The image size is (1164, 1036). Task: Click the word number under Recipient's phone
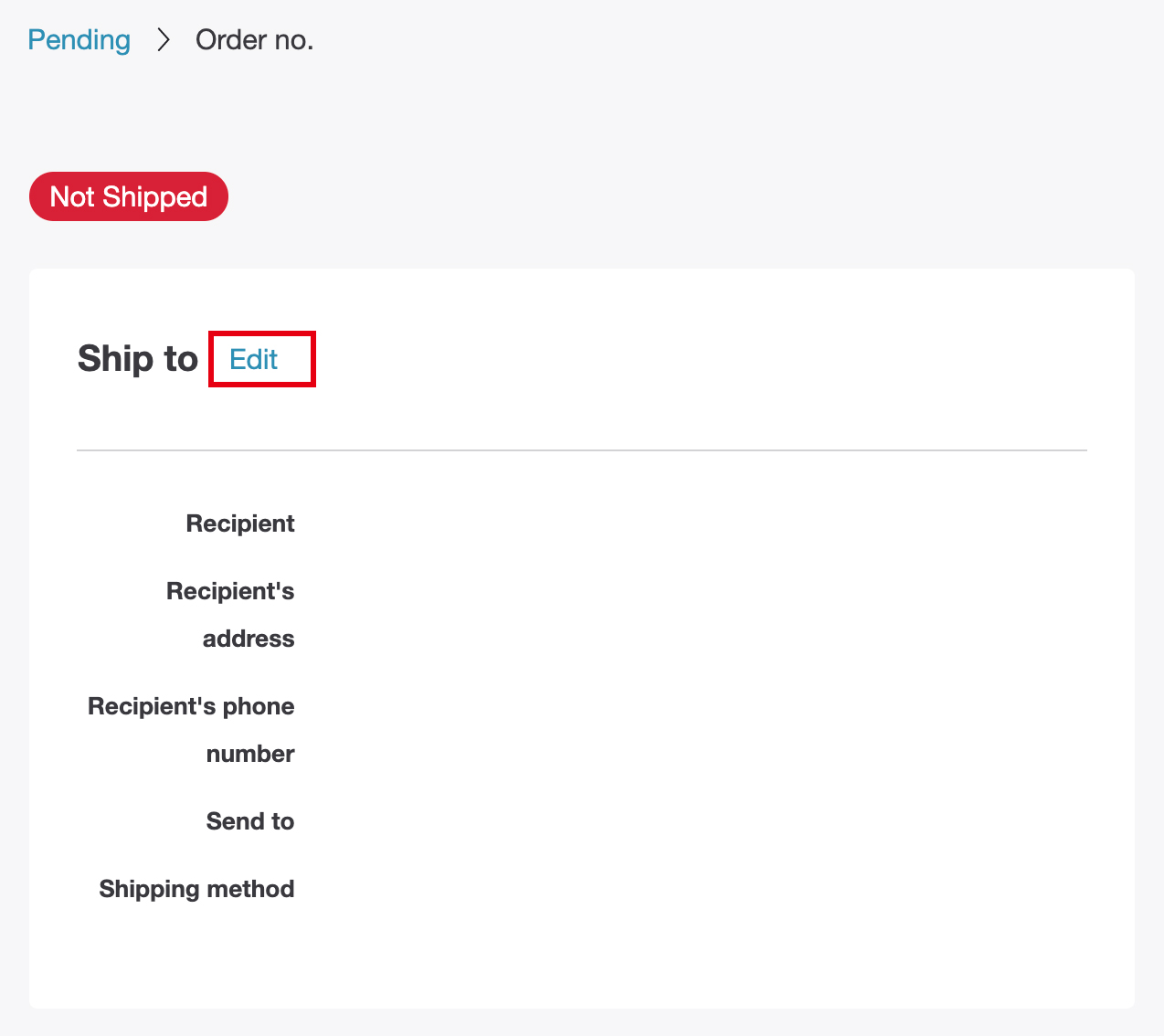pos(250,754)
